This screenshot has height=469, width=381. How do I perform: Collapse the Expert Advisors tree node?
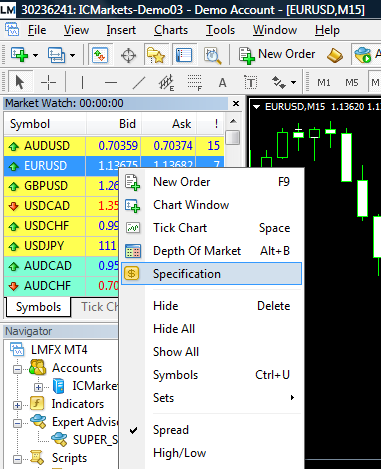[17, 423]
